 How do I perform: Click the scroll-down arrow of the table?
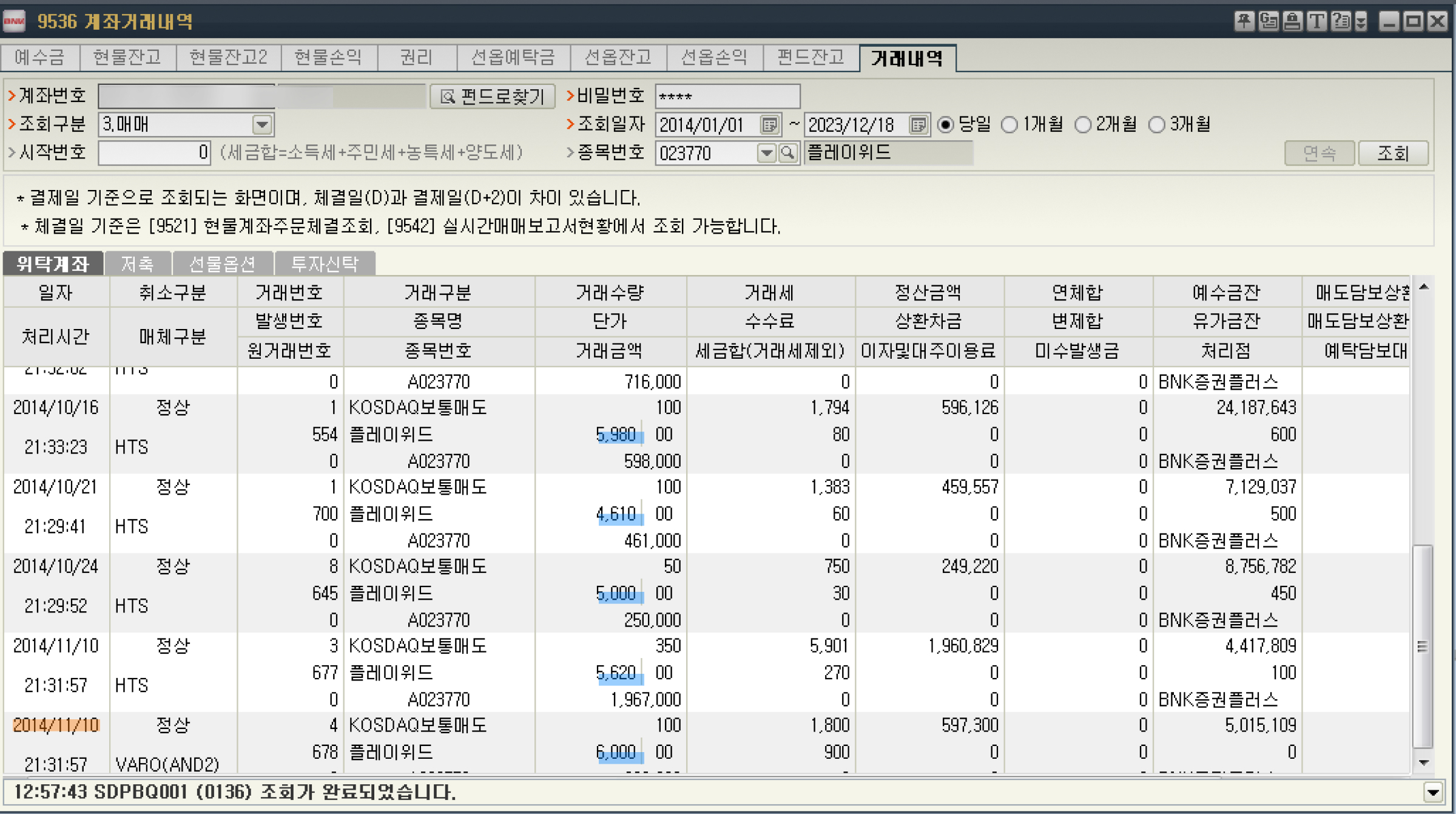click(x=1423, y=762)
